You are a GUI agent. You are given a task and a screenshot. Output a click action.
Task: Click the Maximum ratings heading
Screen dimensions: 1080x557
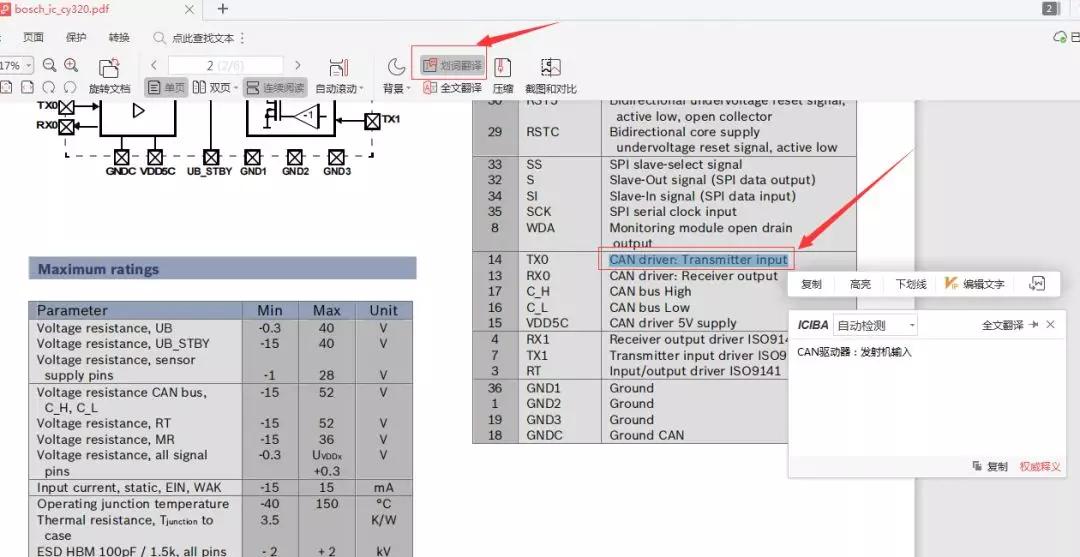click(98, 269)
